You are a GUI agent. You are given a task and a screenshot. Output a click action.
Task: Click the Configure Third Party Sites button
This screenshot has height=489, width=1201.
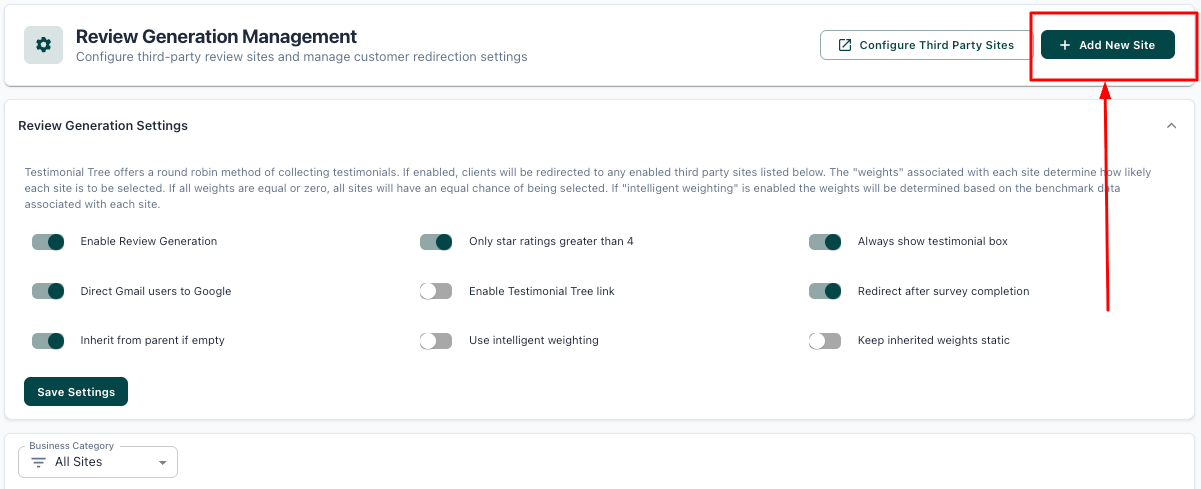pyautogui.click(x=925, y=45)
